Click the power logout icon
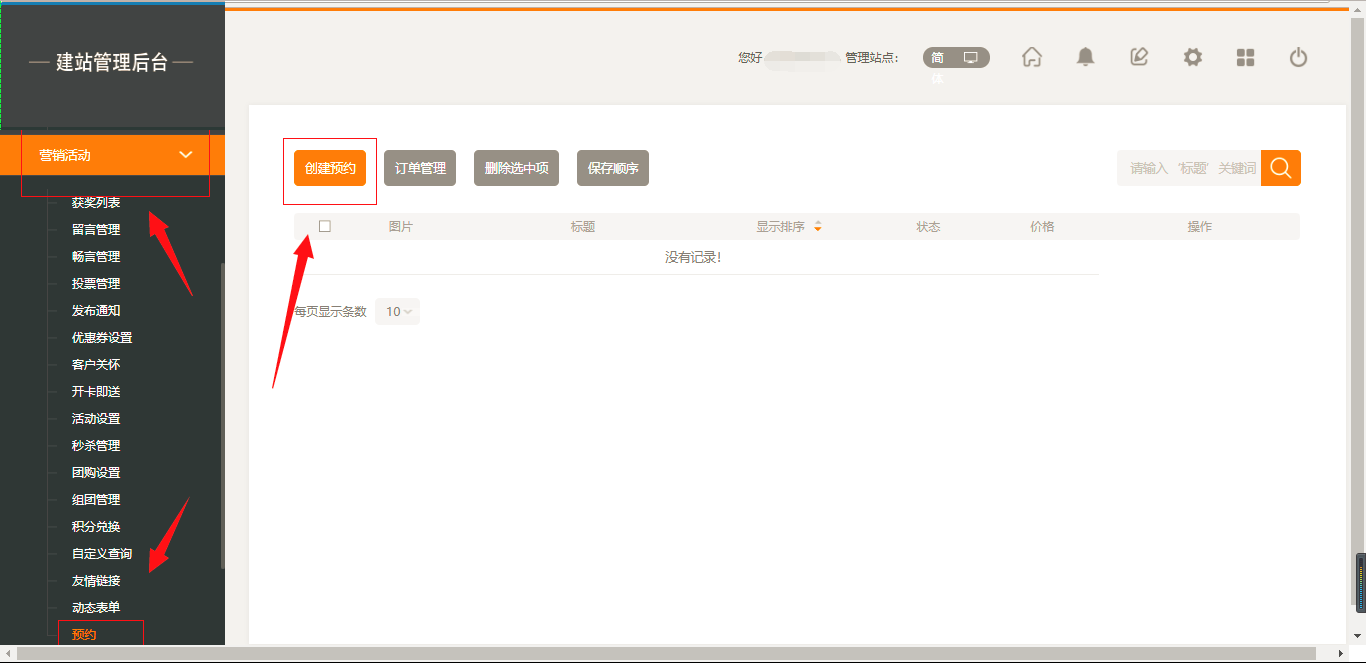This screenshot has width=1366, height=663. (x=1298, y=58)
